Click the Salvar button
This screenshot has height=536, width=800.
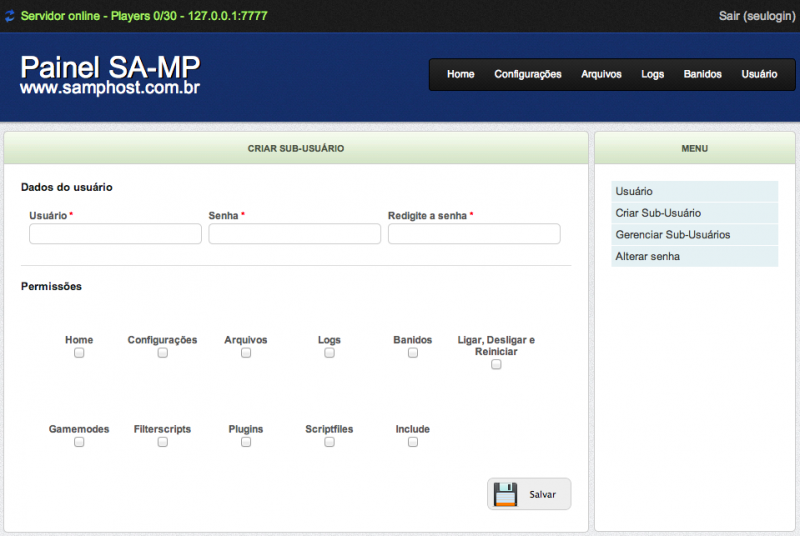coord(529,494)
